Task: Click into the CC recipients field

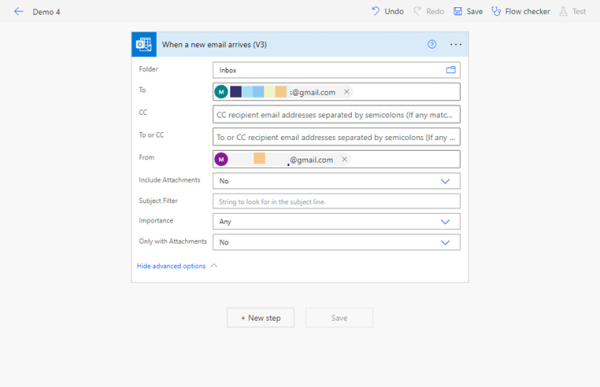Action: (x=336, y=114)
